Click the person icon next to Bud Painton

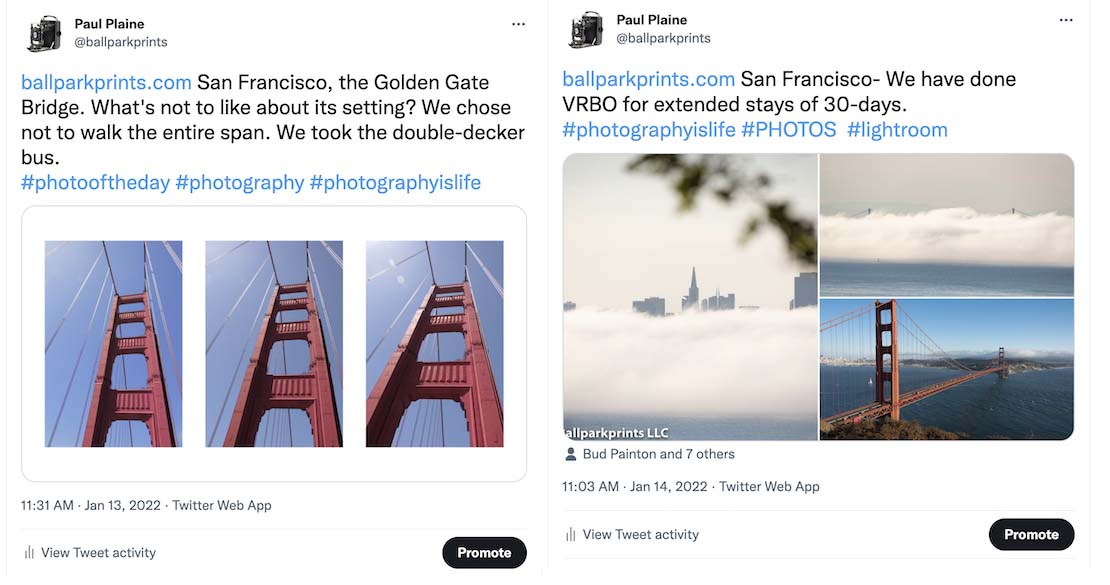571,454
